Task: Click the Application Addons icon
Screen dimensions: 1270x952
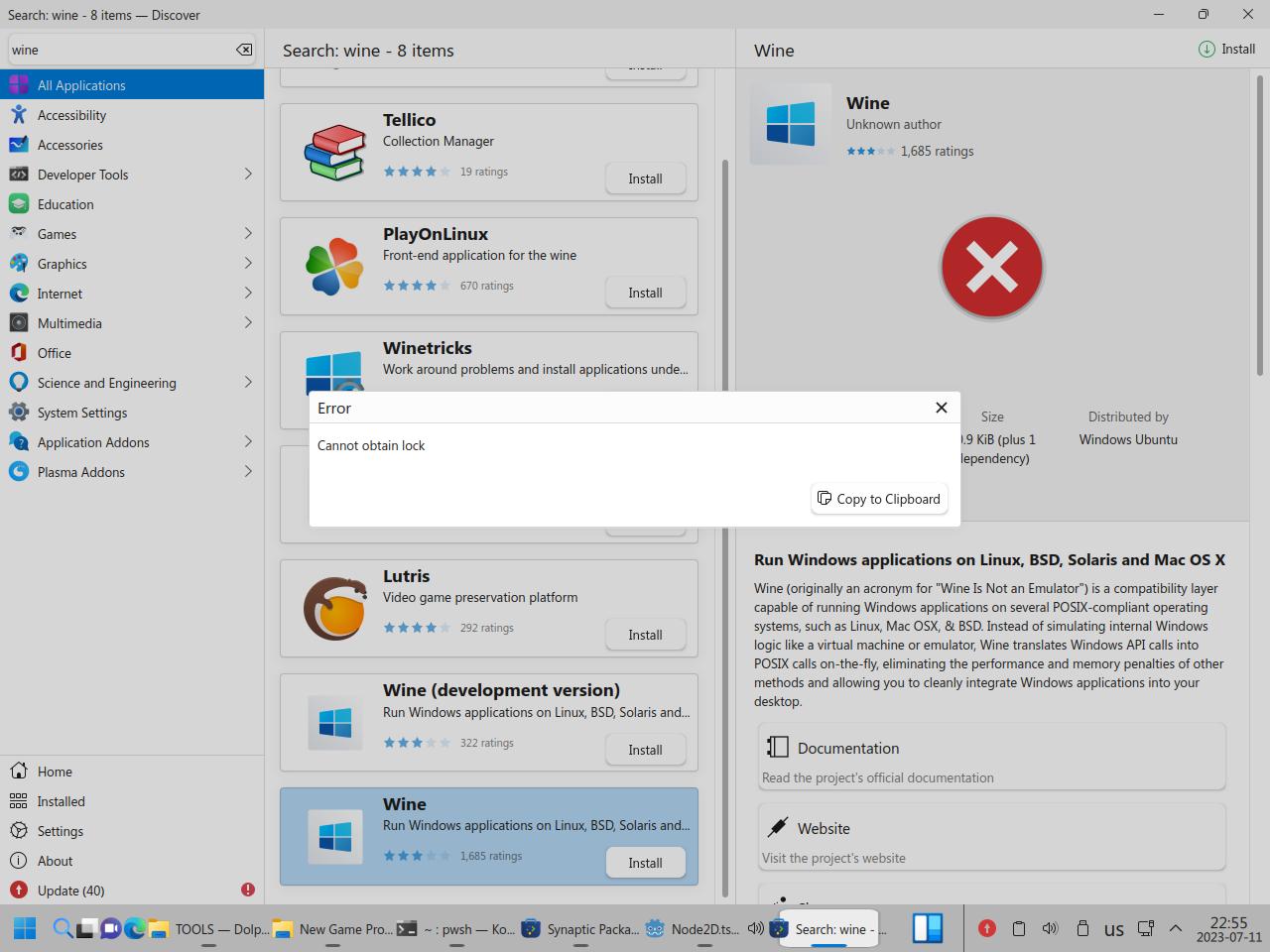Action: coord(19,442)
